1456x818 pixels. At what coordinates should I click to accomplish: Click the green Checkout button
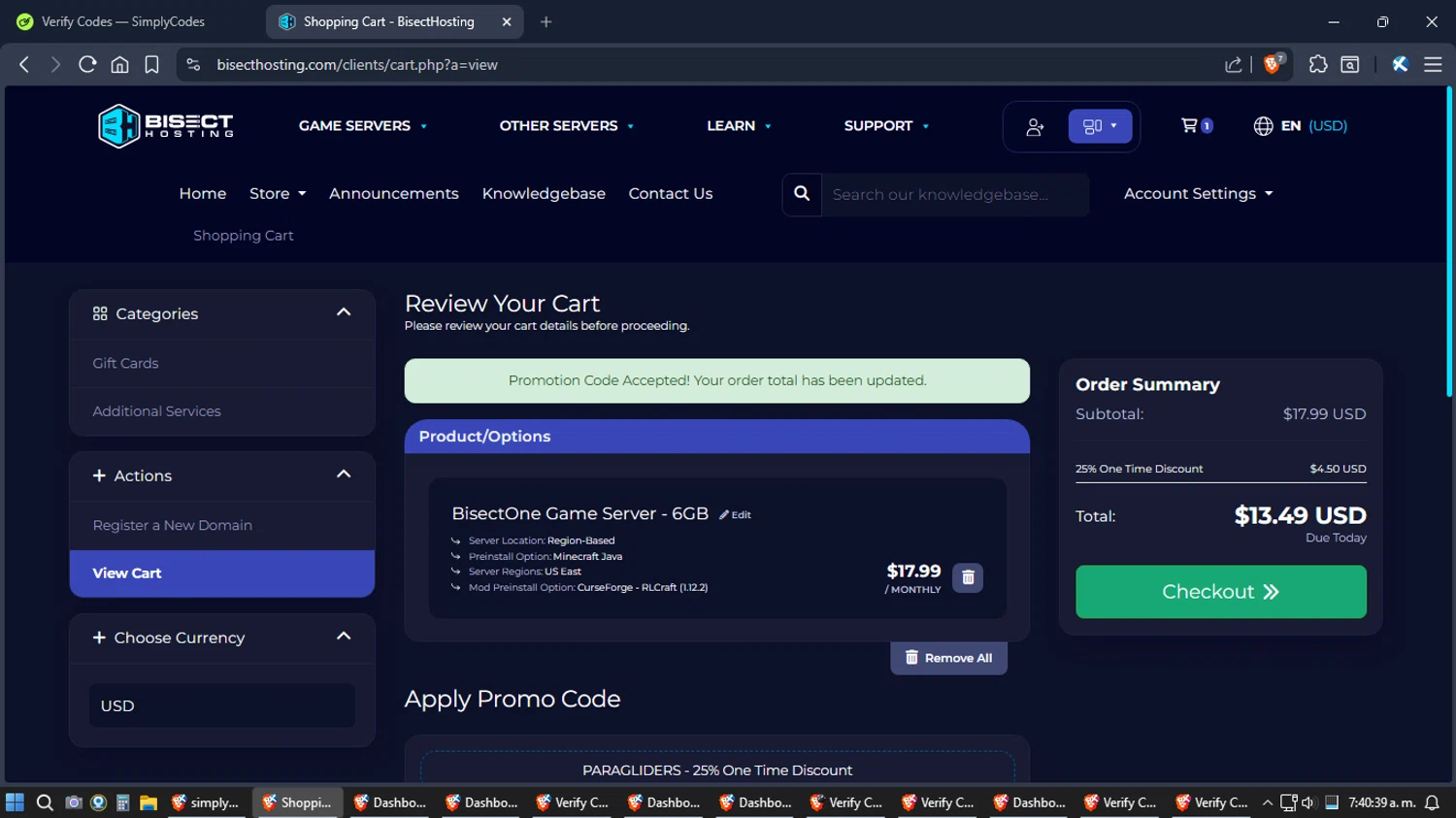pyautogui.click(x=1220, y=592)
